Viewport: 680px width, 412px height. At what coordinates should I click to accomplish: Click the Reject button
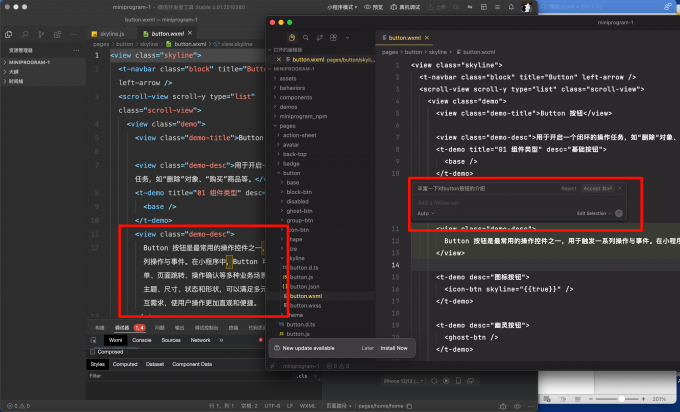click(569, 188)
